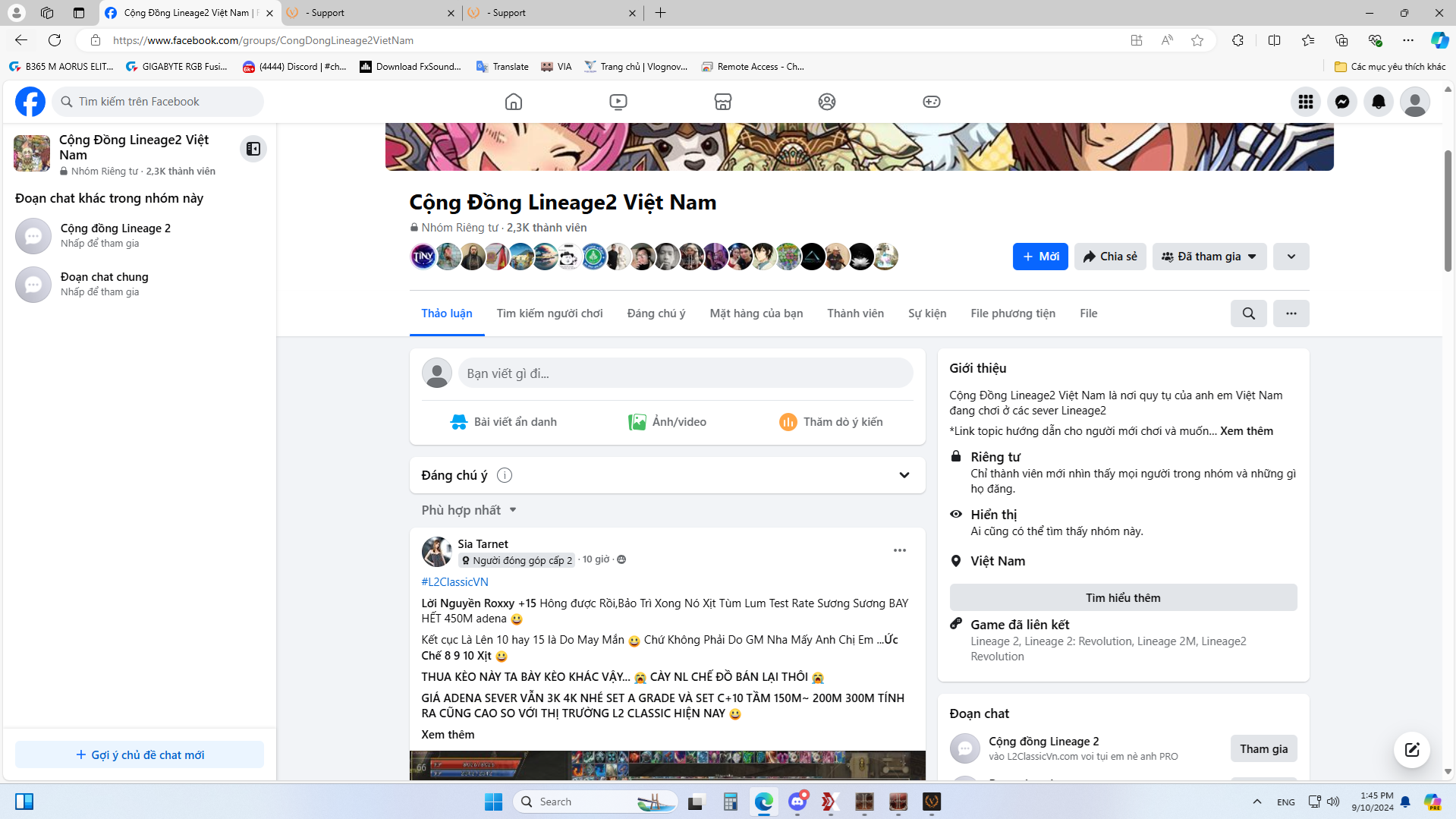Click the 'Bạn viết gì đi...' post field
Viewport: 1456px width, 819px height.
click(684, 373)
